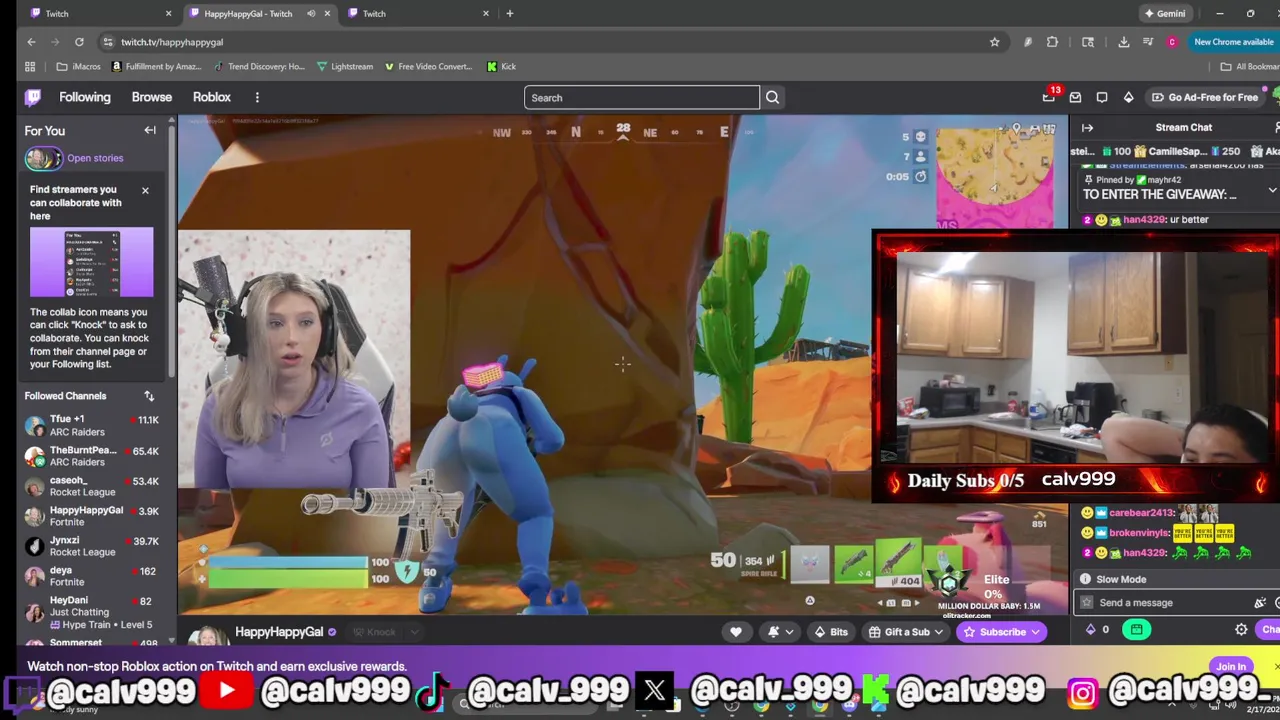Open channel points balance
This screenshot has height=720, width=1280.
pos(1097,629)
